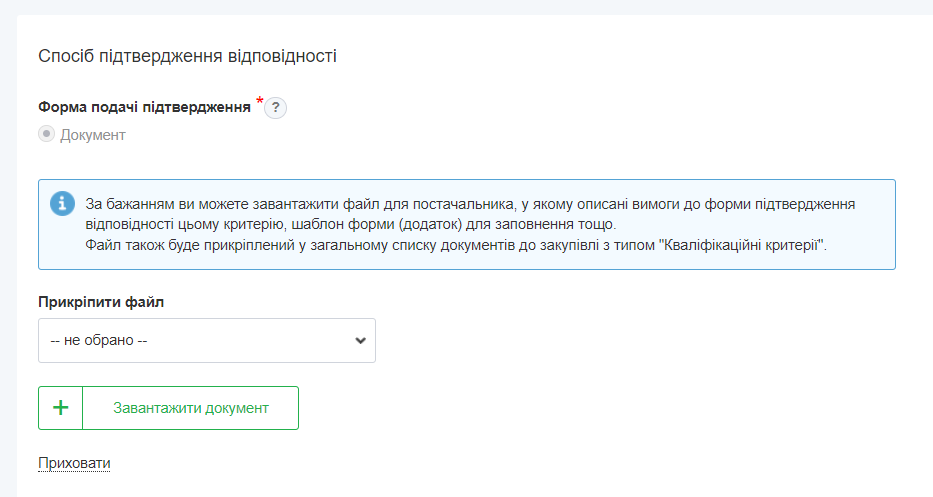Image resolution: width=933 pixels, height=497 pixels.
Task: Click the notice line starting "За бажанням"
Action: click(470, 203)
